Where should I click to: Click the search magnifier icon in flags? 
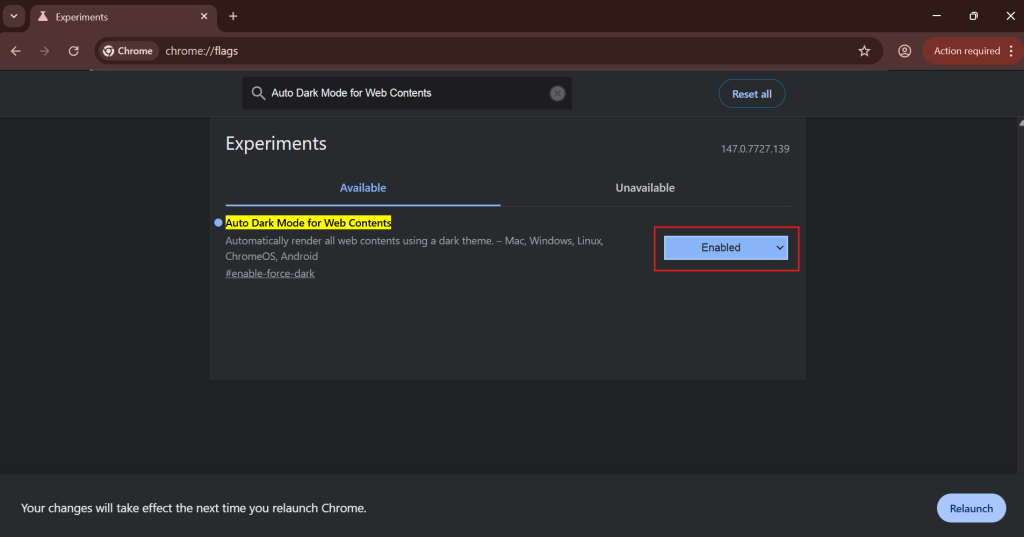(258, 93)
